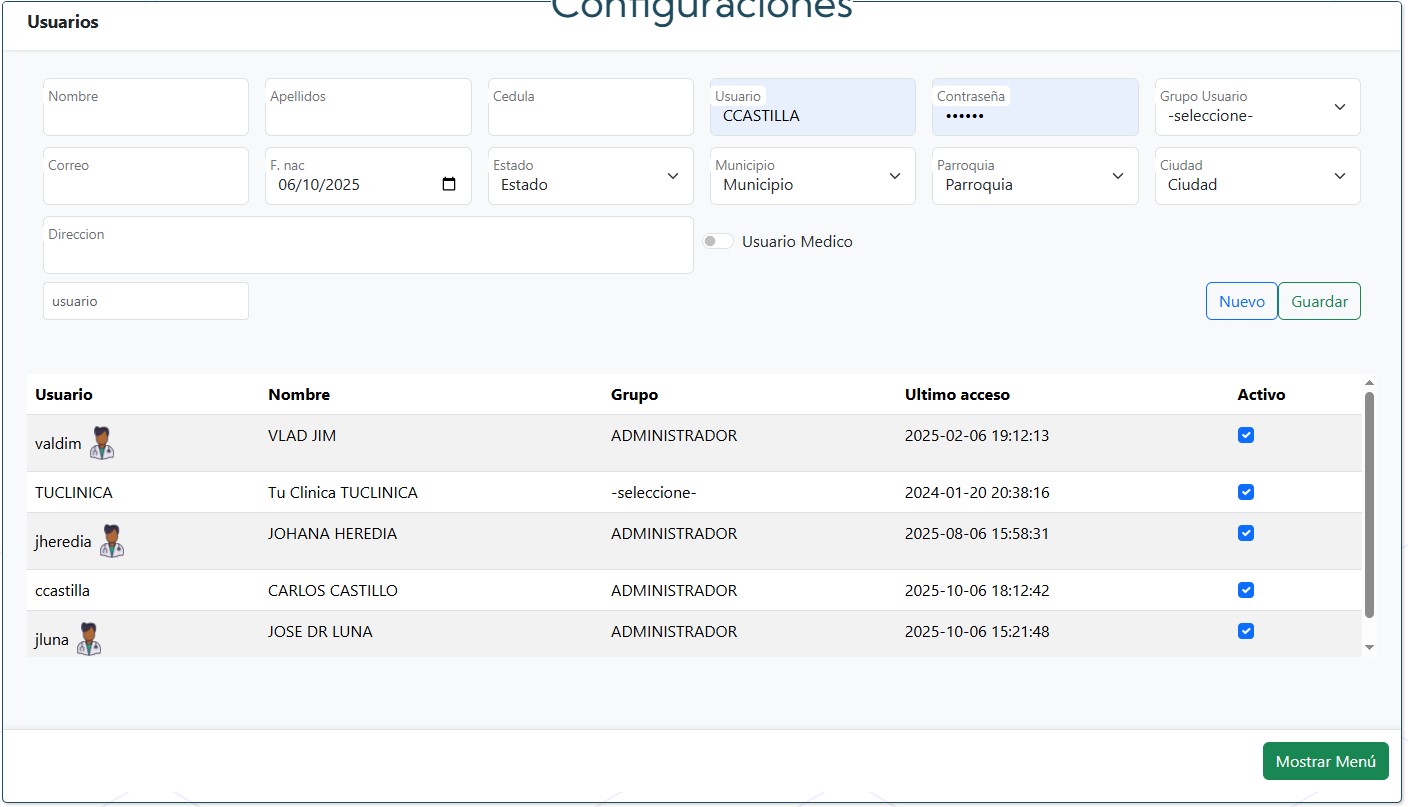Click access time 2025-02-06 19:12:13
The height and width of the screenshot is (807, 1408).
tap(977, 435)
